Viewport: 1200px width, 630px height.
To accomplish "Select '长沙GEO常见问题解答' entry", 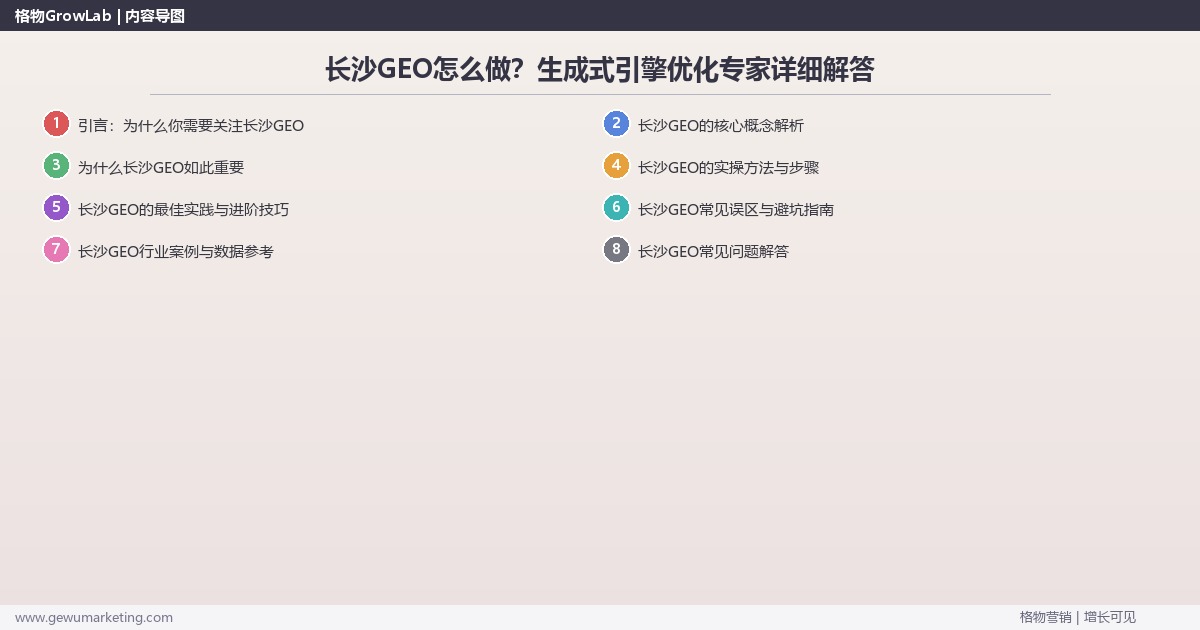I will click(x=713, y=252).
